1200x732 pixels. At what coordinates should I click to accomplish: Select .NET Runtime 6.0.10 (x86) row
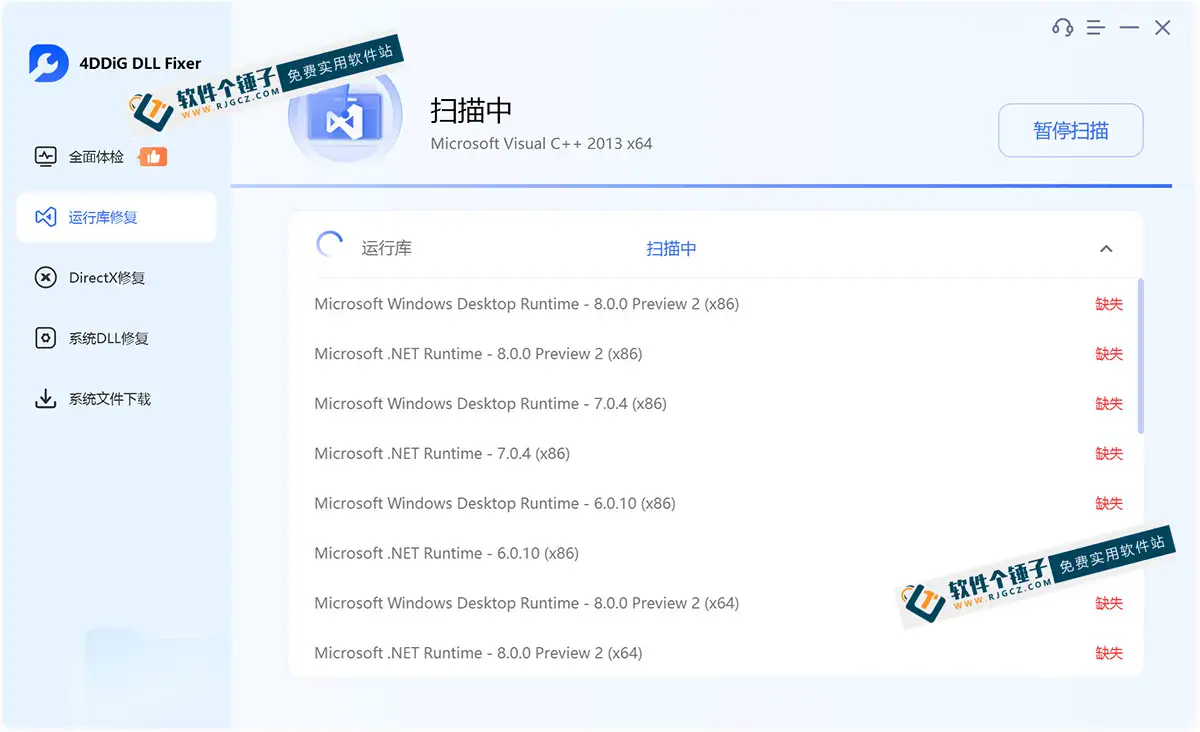(x=715, y=553)
